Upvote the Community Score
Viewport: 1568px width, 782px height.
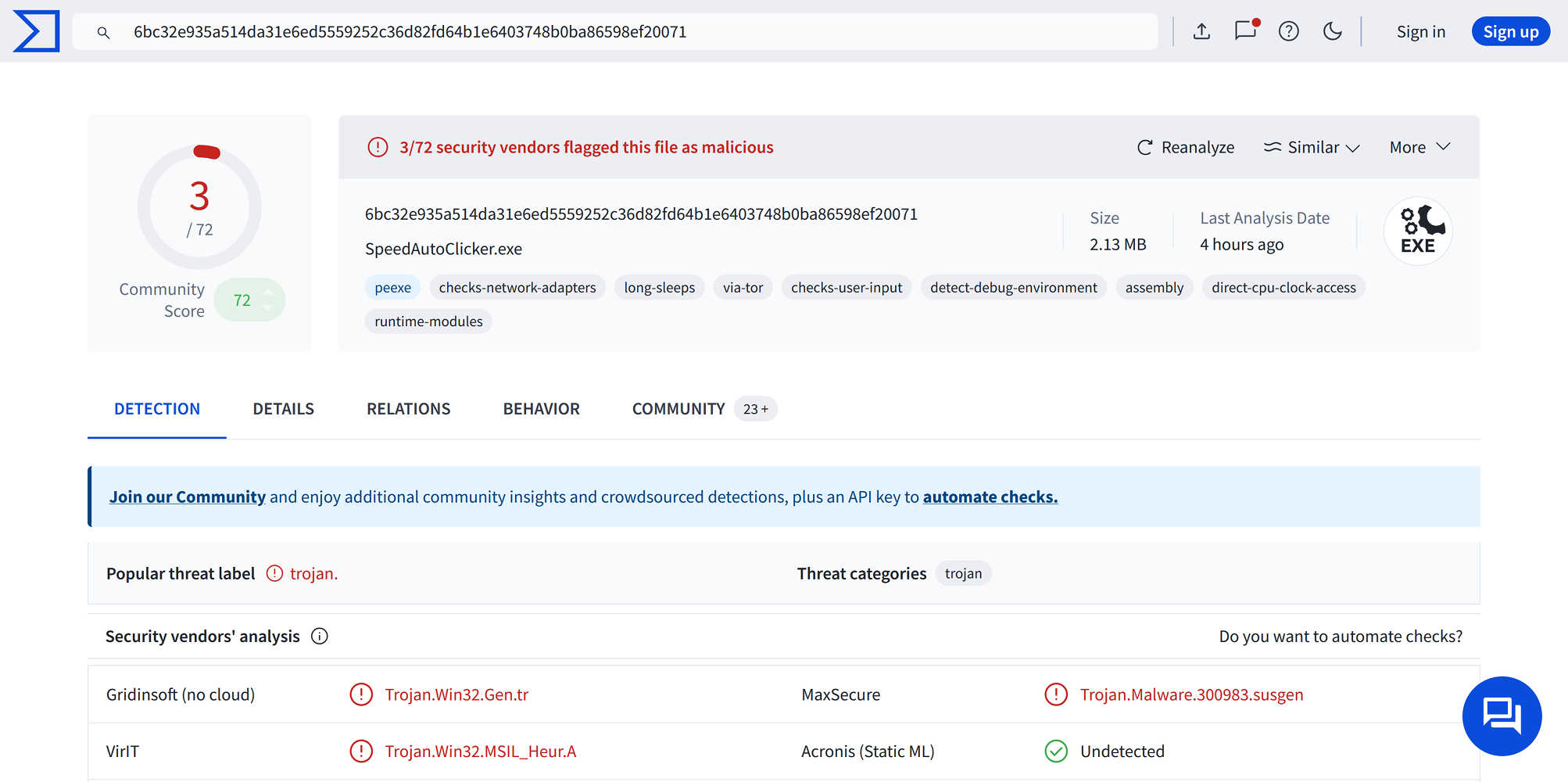point(268,291)
